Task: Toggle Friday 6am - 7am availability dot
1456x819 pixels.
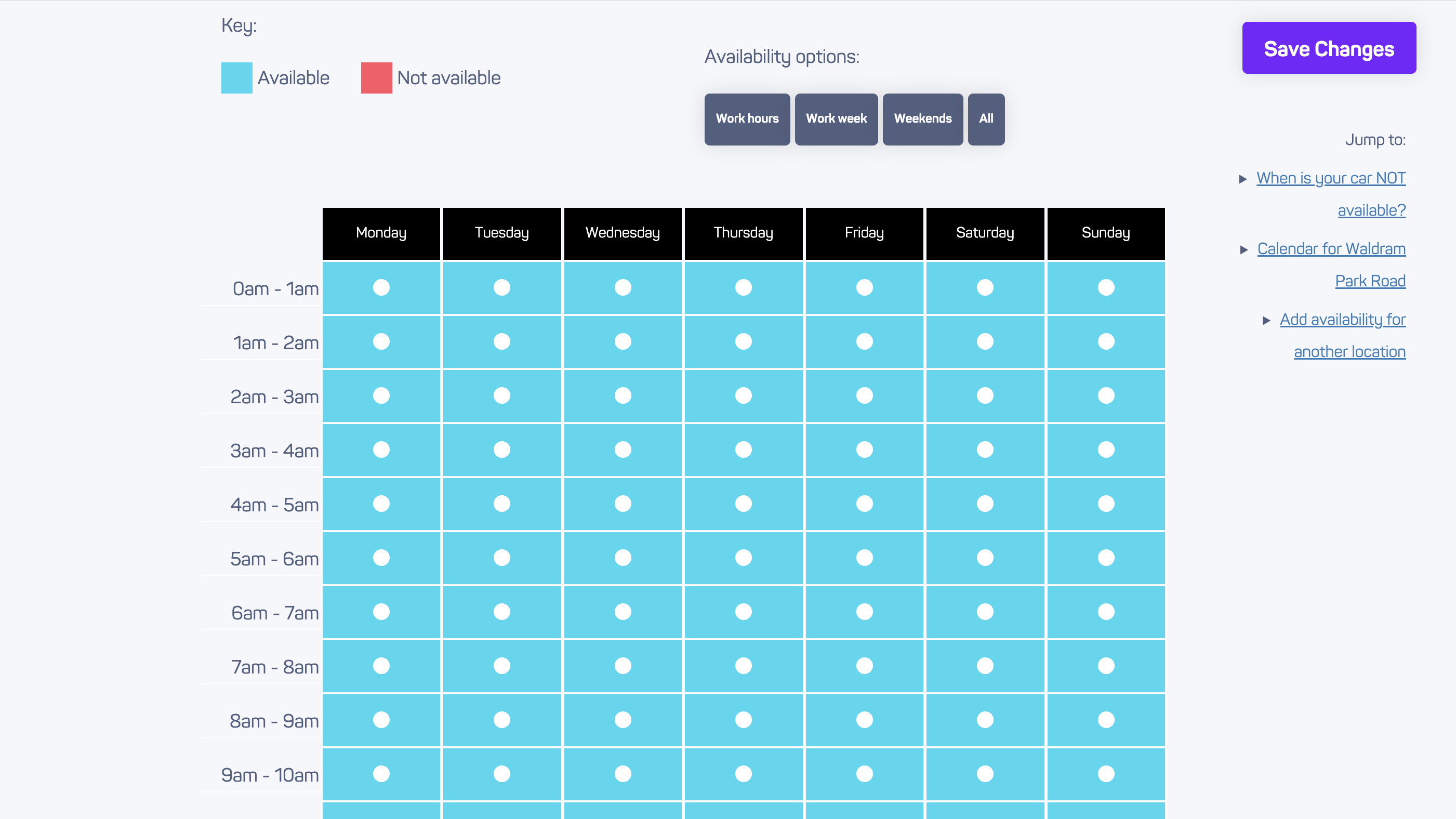Action: tap(864, 612)
